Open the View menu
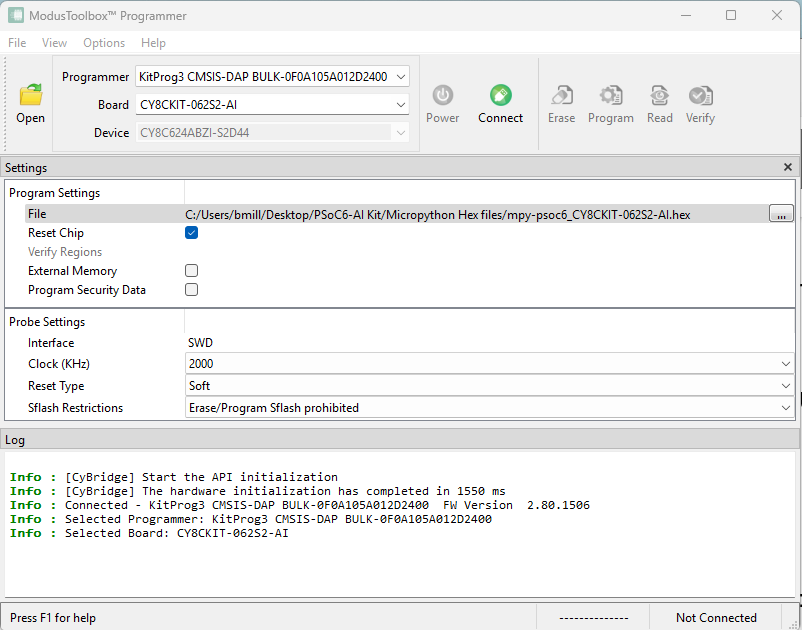 [54, 43]
